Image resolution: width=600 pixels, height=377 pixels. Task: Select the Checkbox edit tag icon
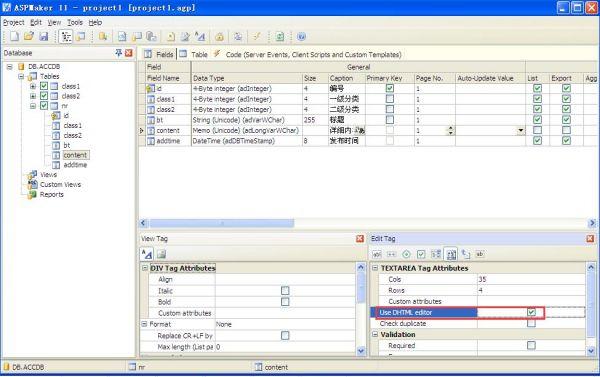pyautogui.click(x=421, y=254)
